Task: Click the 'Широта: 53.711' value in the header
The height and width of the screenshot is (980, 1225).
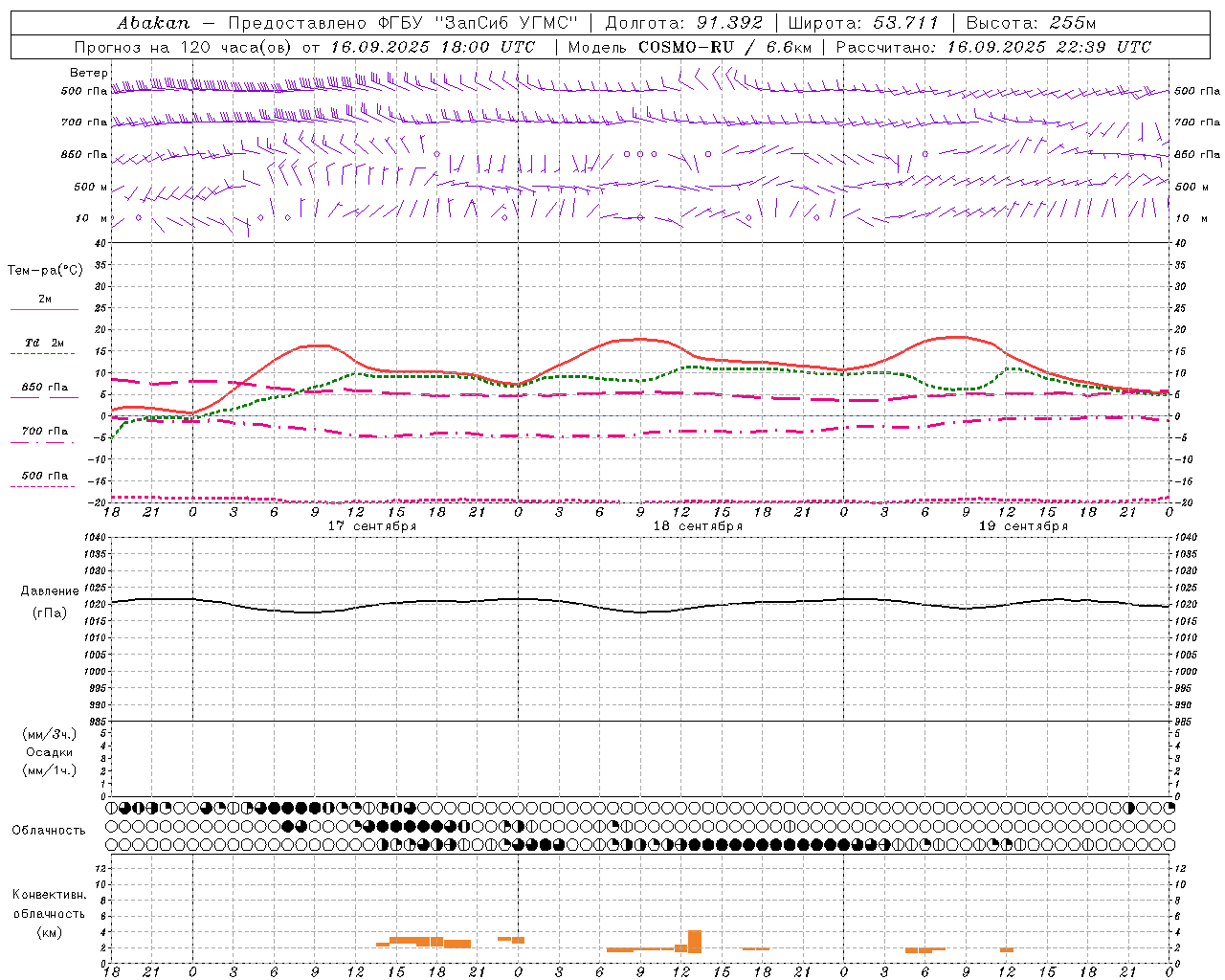Action: [x=863, y=23]
